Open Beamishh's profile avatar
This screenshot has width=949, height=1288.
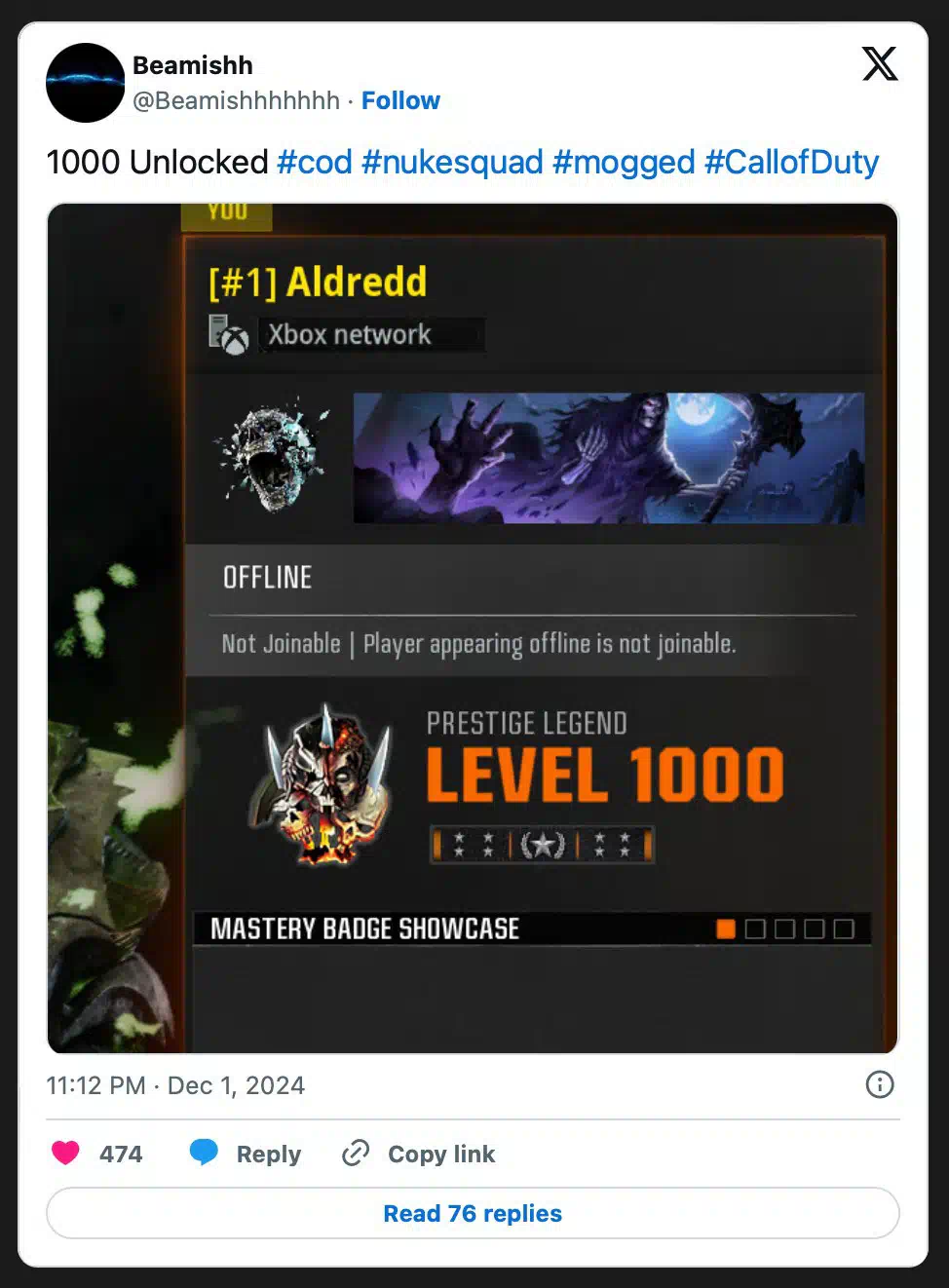(x=86, y=83)
